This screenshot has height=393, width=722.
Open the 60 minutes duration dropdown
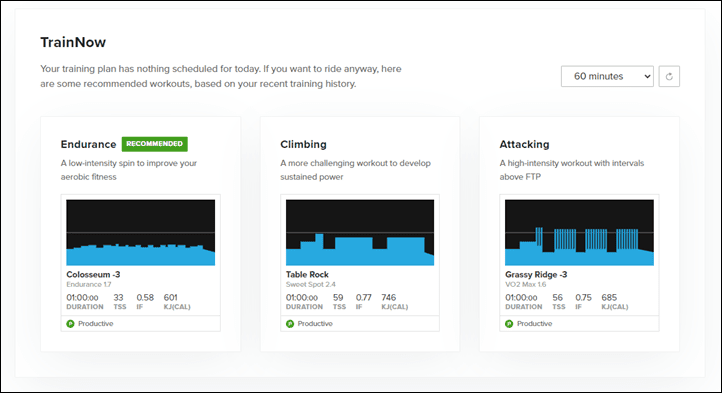coord(607,76)
